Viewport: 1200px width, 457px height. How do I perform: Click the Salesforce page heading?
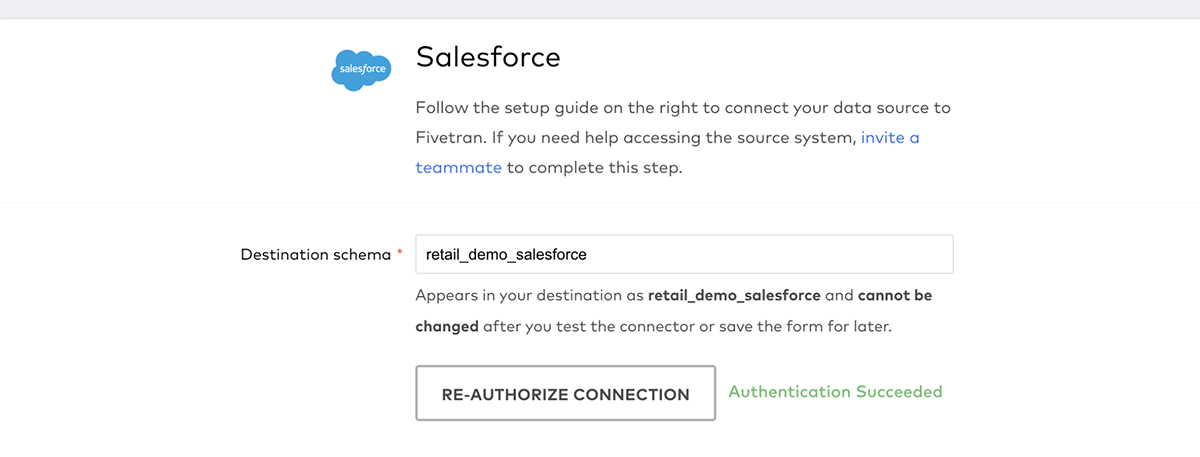tap(488, 57)
